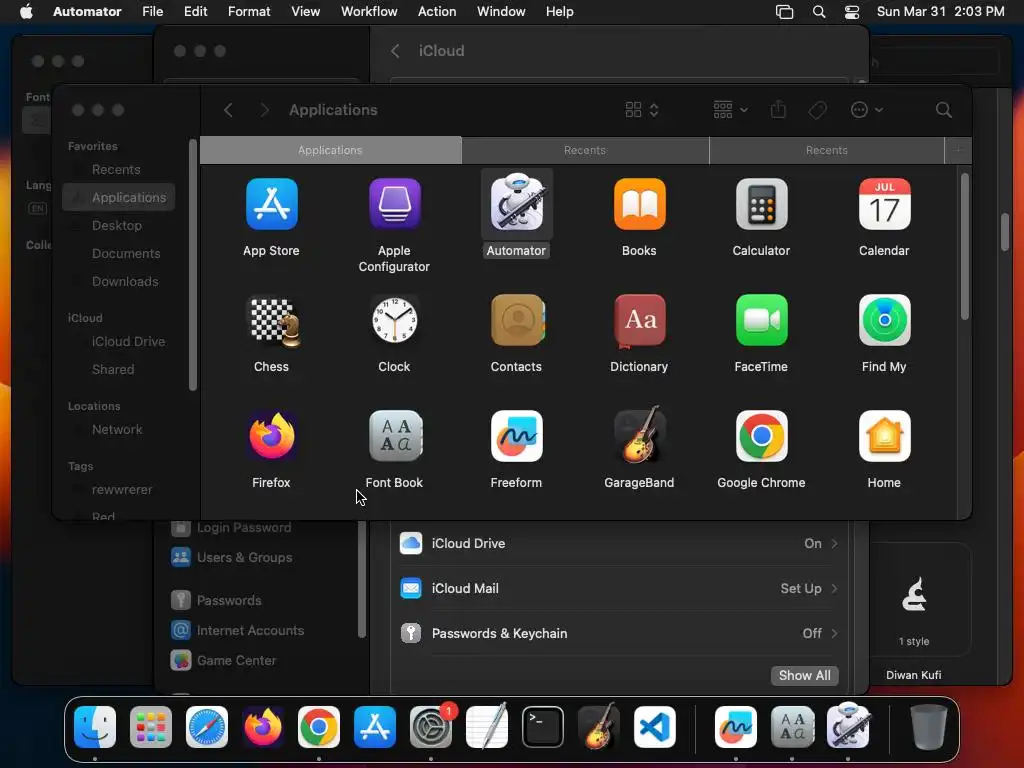Switch to the middle Recents tab
Viewport: 1024px width, 768px height.
tap(585, 150)
